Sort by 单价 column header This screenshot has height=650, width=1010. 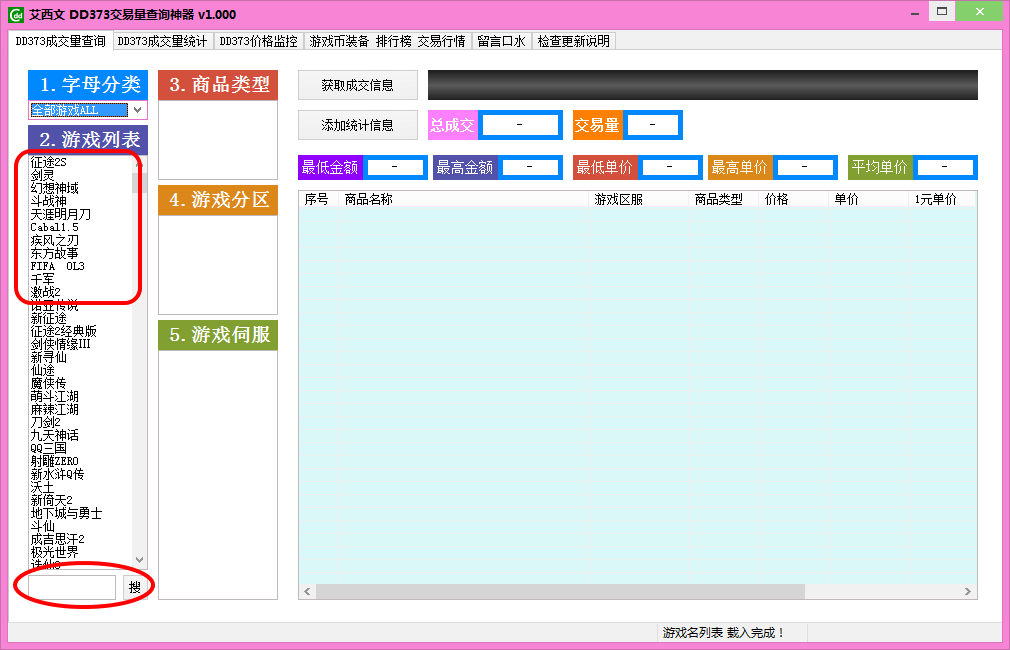coord(868,200)
